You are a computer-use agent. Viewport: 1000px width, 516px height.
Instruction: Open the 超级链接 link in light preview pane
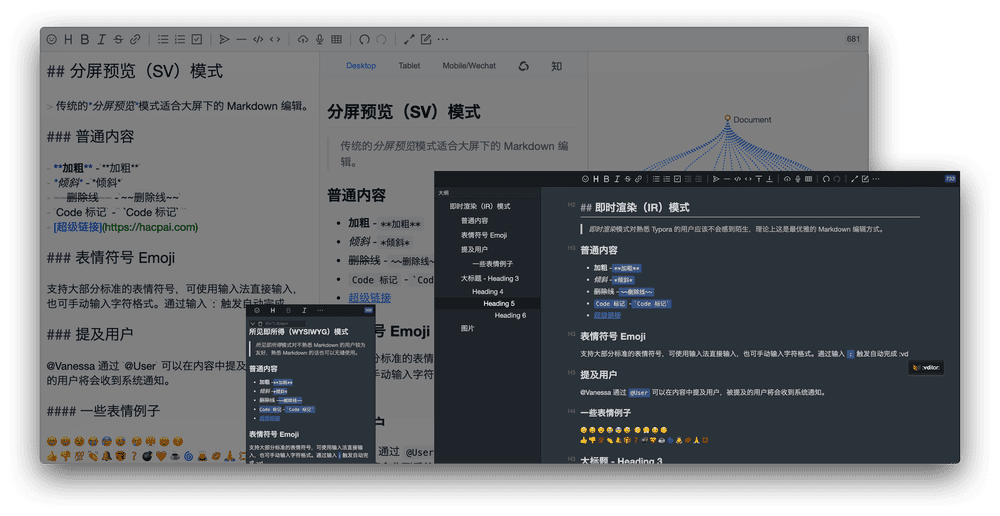pyautogui.click(x=370, y=297)
